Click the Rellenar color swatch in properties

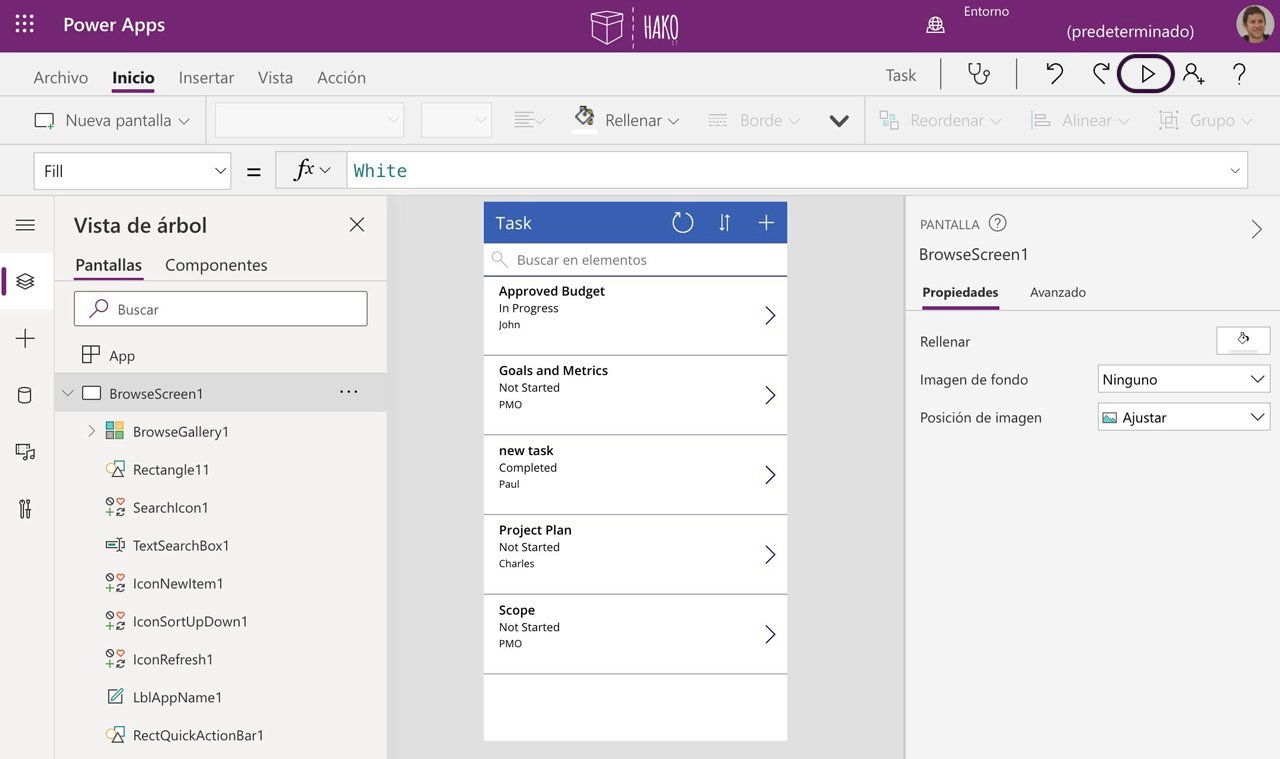click(1243, 340)
